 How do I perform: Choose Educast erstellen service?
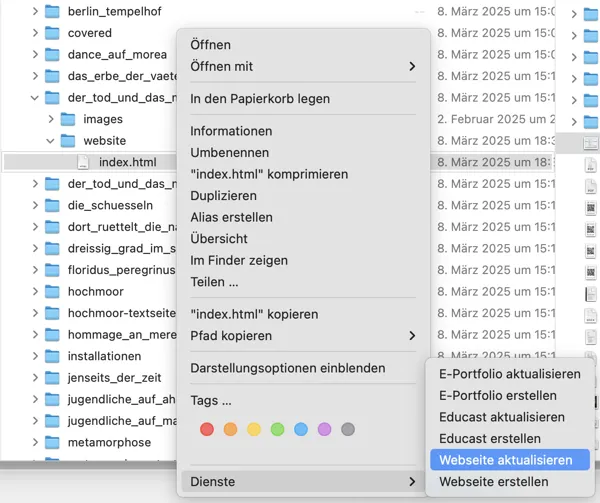510,438
